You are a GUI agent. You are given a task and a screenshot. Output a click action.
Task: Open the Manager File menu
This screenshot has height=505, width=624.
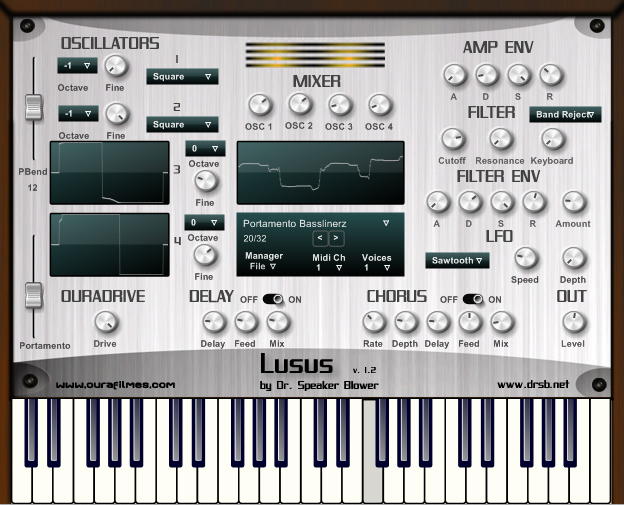click(x=263, y=266)
